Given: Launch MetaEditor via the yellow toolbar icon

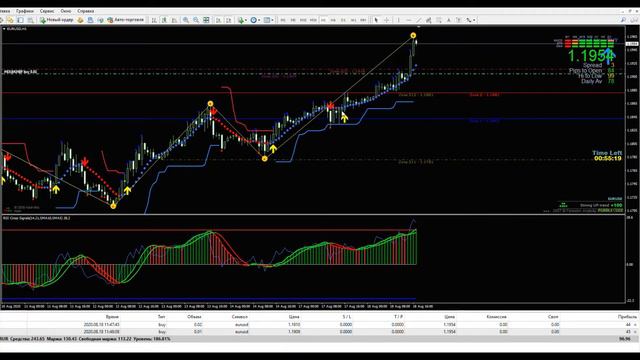Looking at the screenshot, I should 80,20.
